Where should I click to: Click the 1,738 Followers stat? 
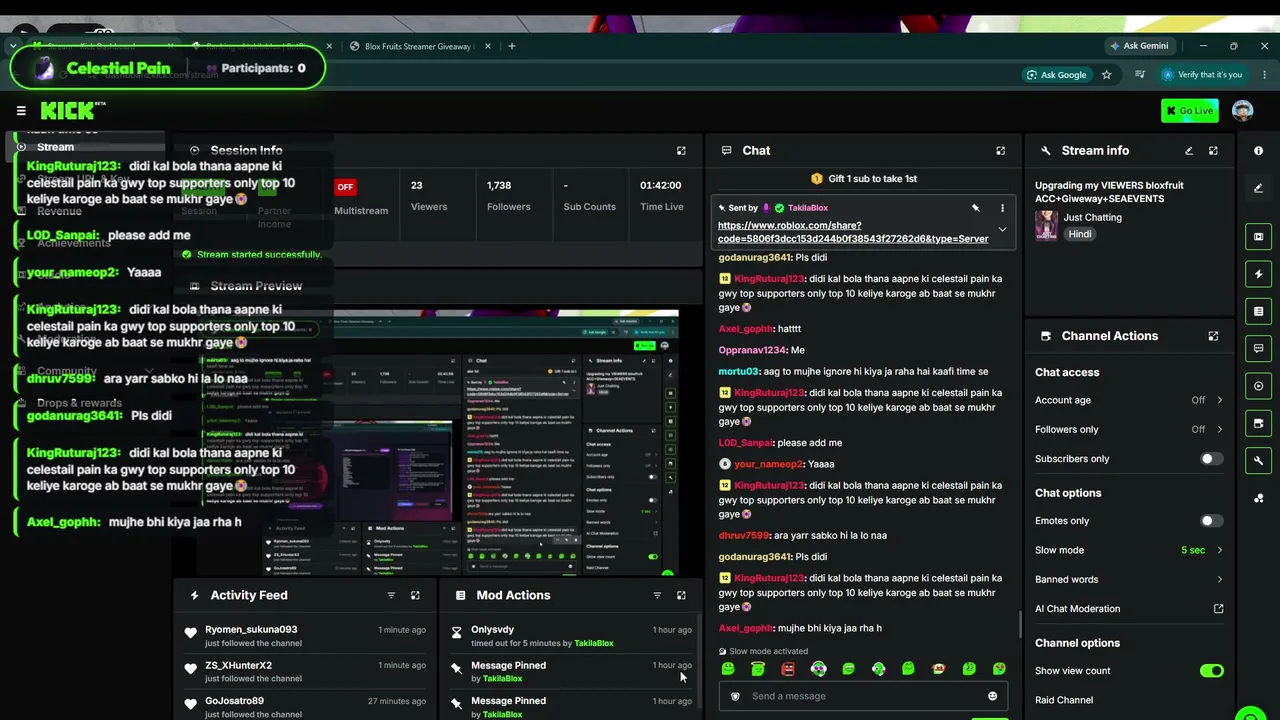pos(509,196)
